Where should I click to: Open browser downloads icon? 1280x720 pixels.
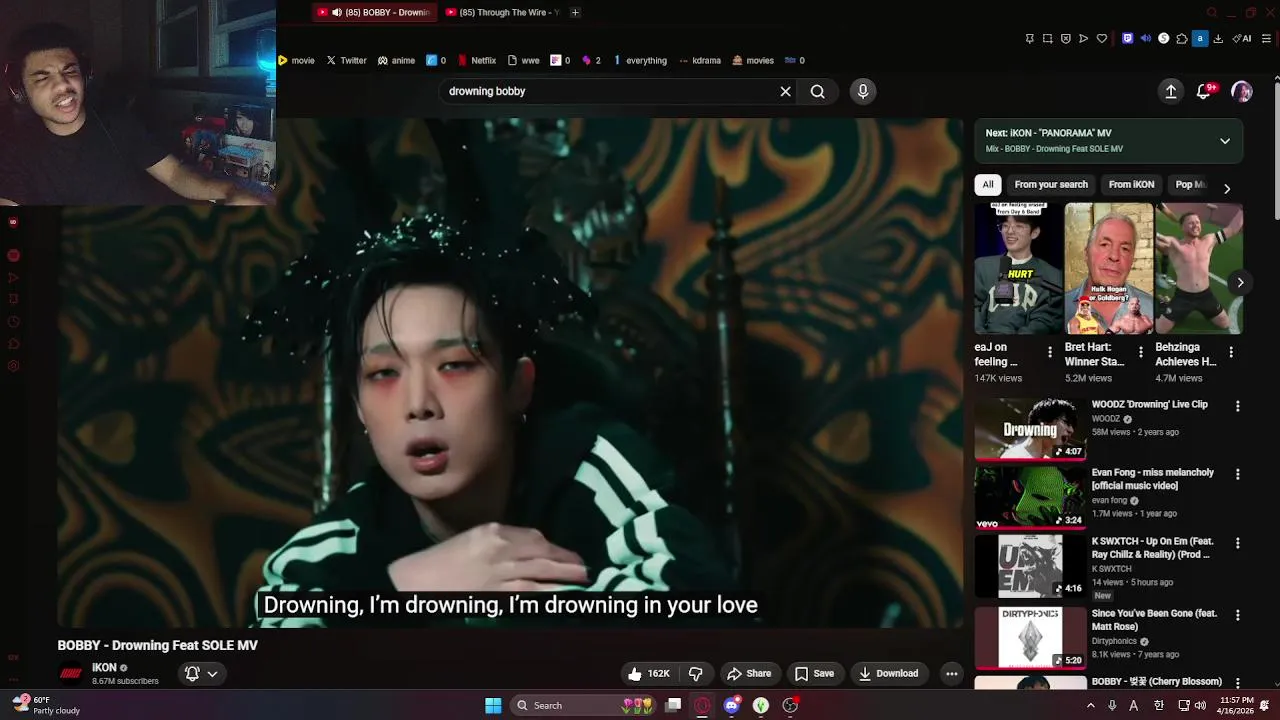[x=1219, y=39]
